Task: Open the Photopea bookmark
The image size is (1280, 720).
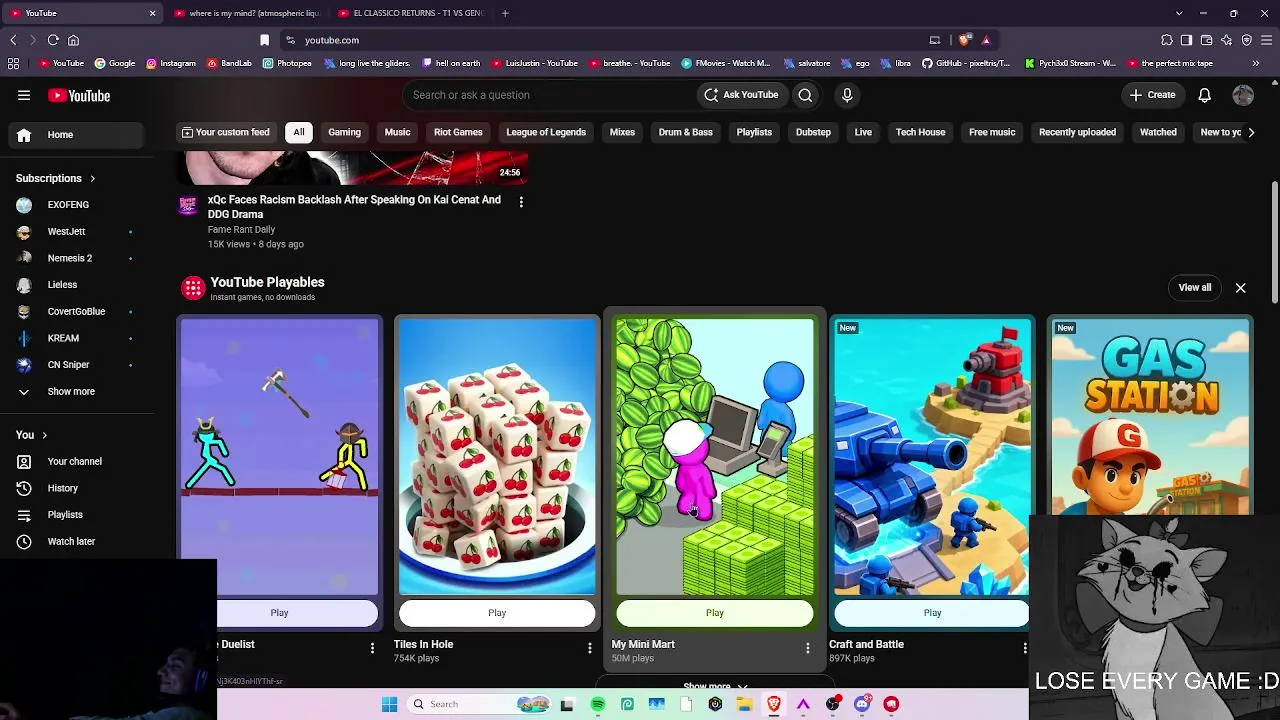Action: pos(287,63)
